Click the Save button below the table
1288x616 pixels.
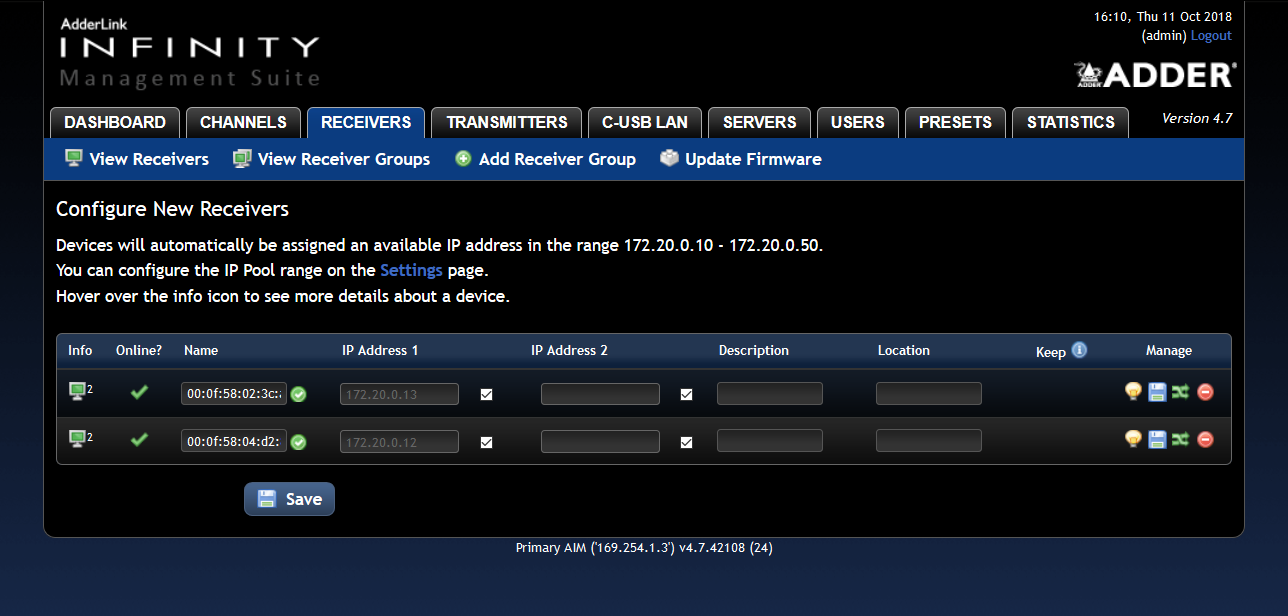point(289,499)
